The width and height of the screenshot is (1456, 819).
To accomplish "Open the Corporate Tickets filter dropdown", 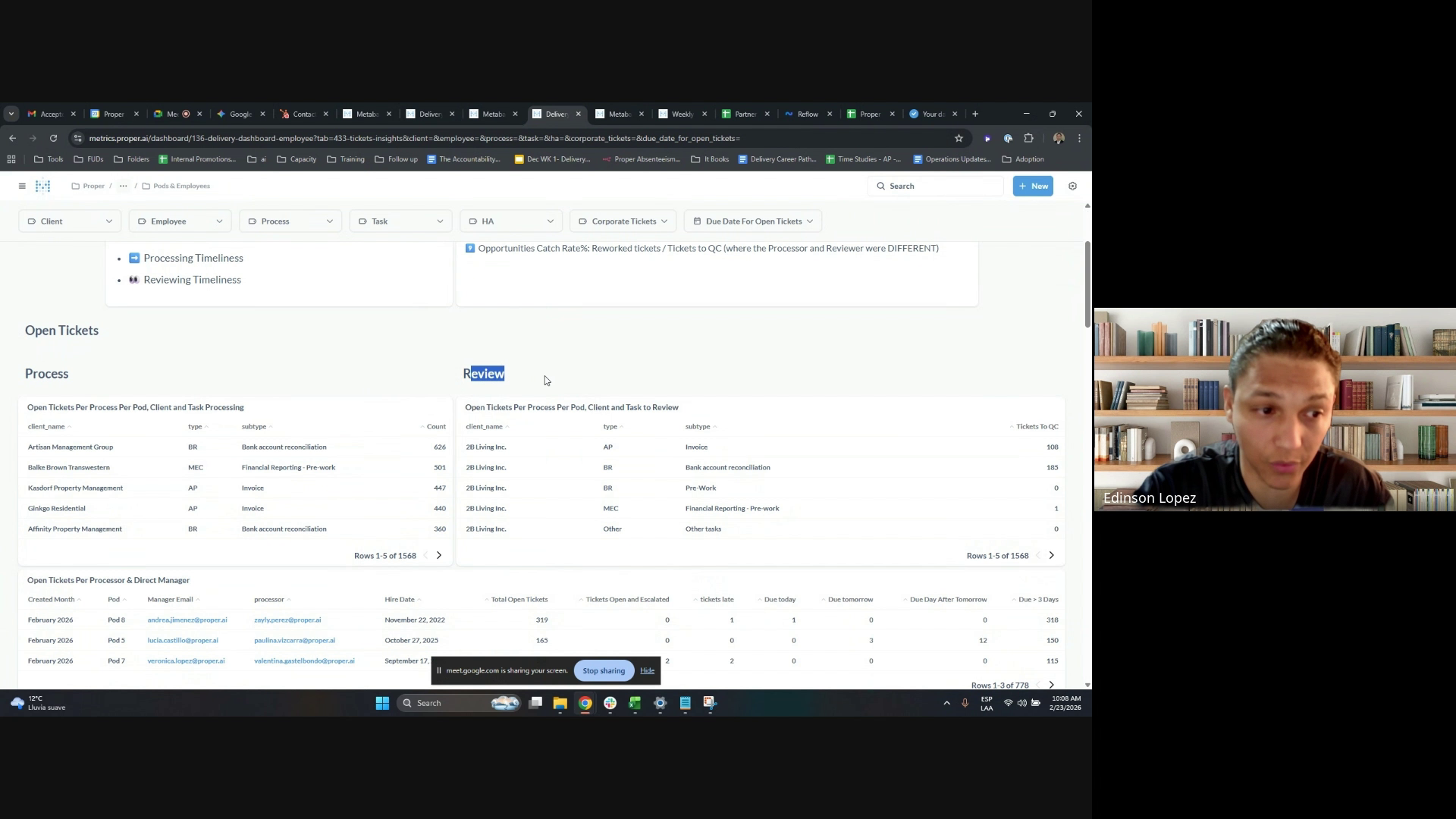I will pyautogui.click(x=623, y=221).
